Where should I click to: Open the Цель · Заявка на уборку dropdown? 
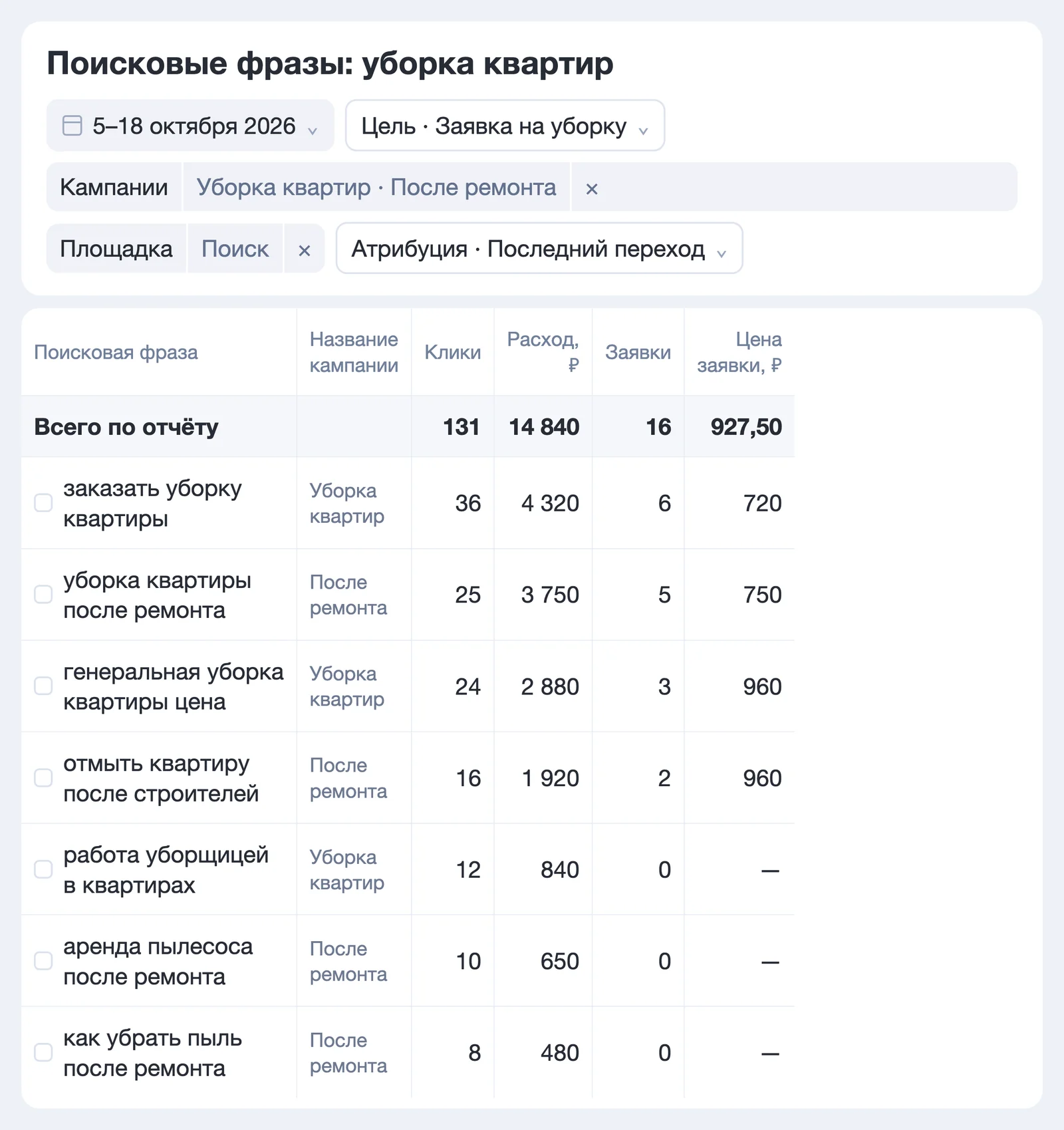click(x=505, y=126)
